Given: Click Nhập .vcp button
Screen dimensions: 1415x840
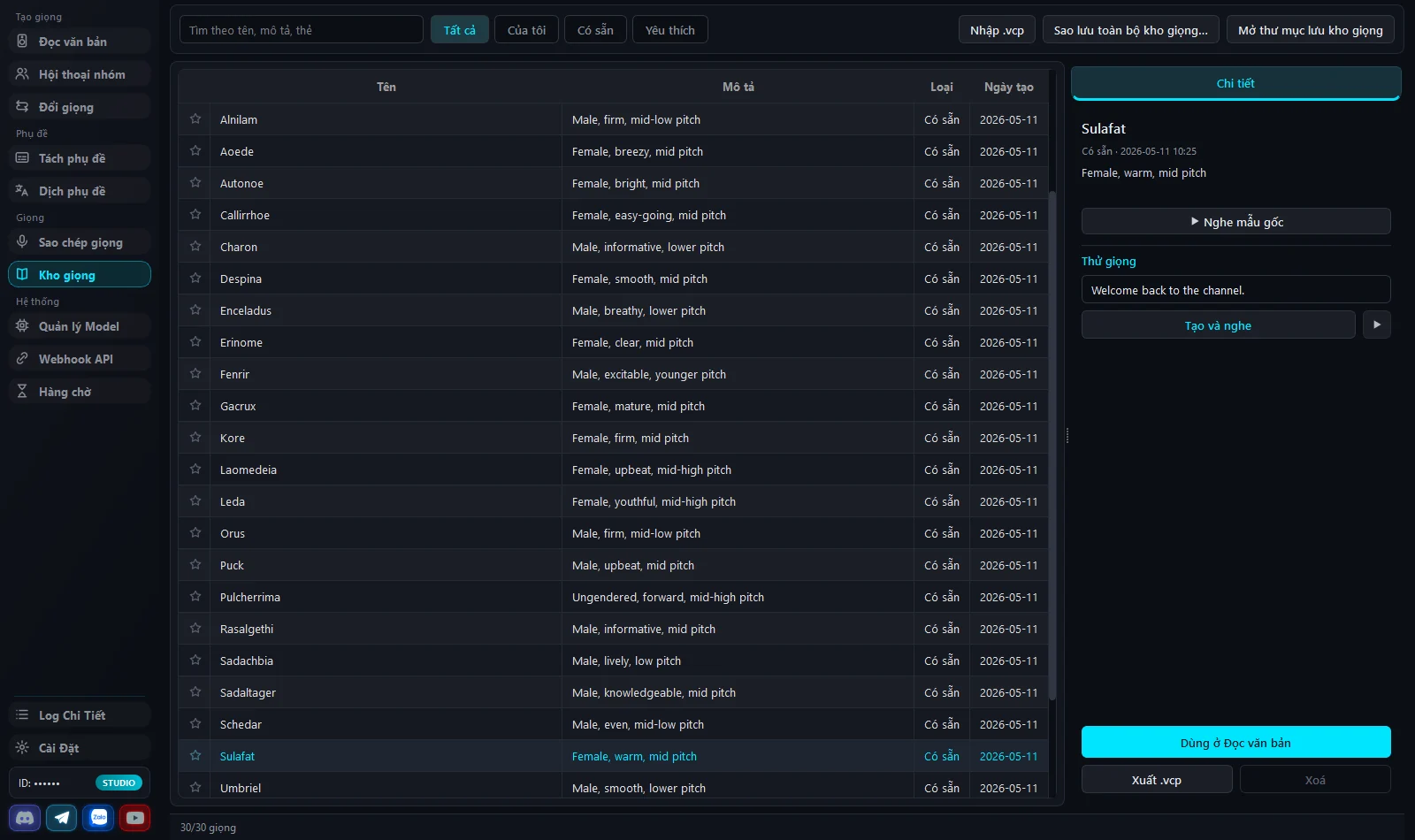Looking at the screenshot, I should [x=997, y=30].
